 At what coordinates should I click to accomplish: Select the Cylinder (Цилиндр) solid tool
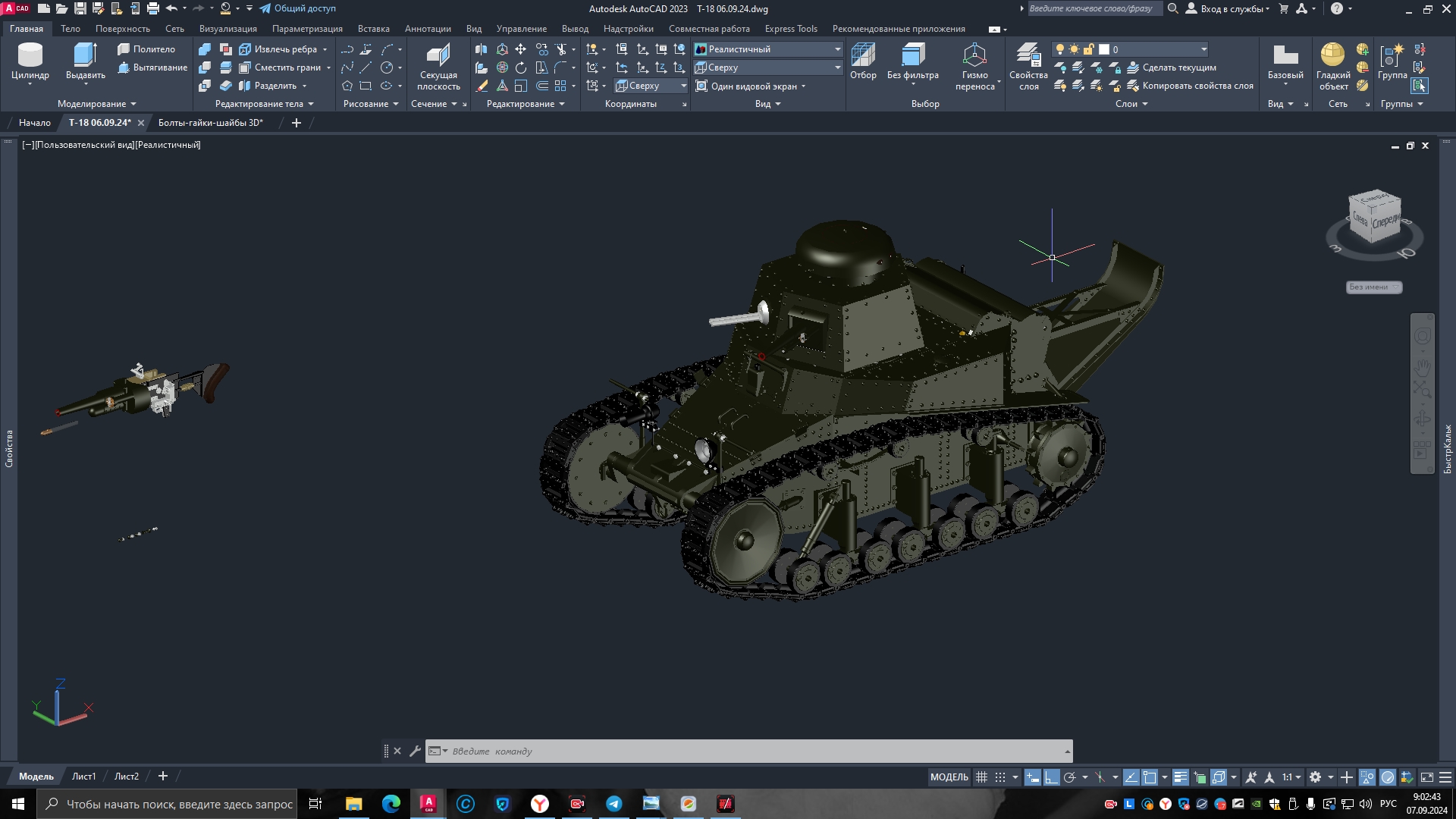click(x=30, y=61)
